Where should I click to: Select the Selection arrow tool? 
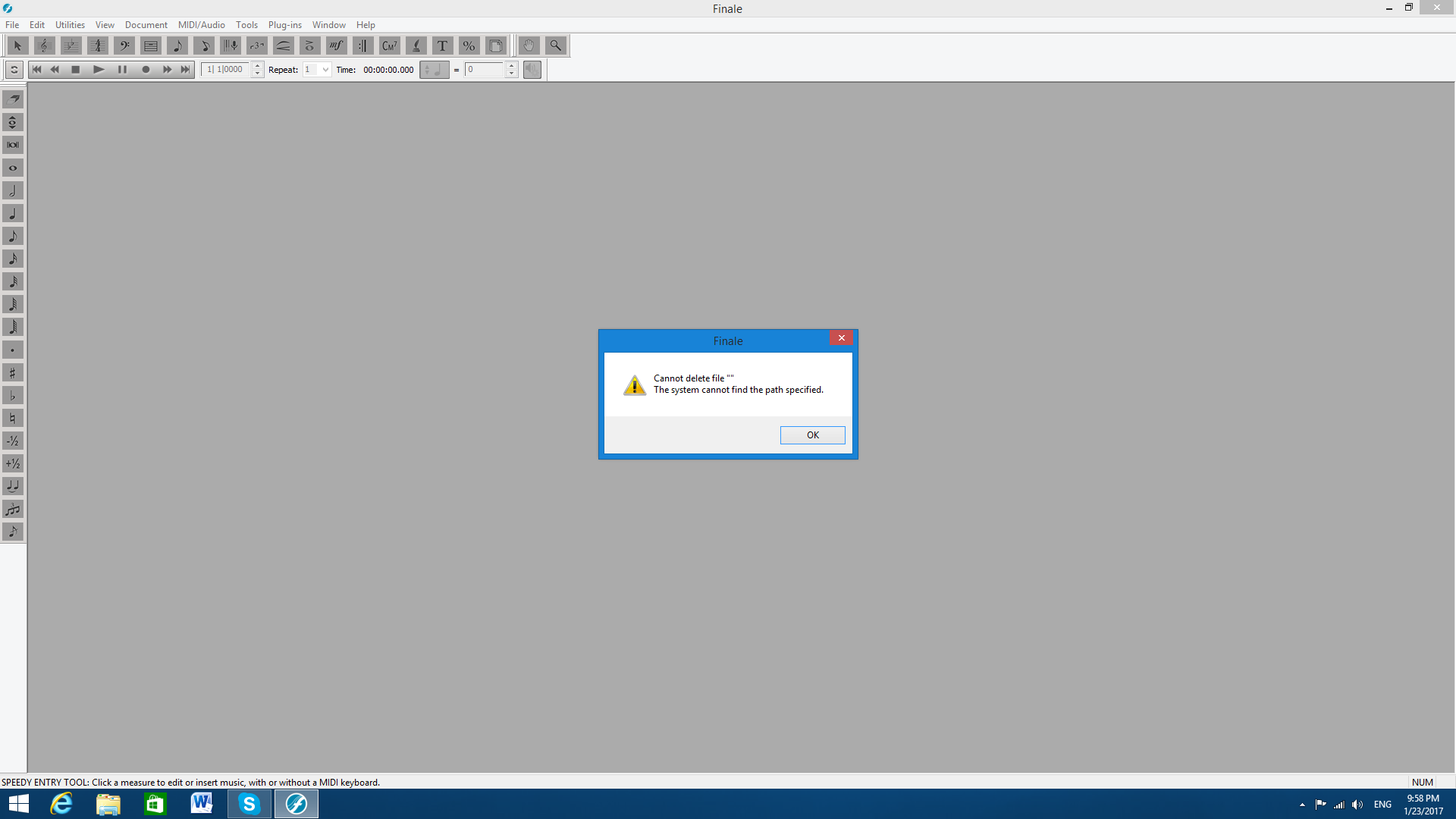tap(17, 45)
